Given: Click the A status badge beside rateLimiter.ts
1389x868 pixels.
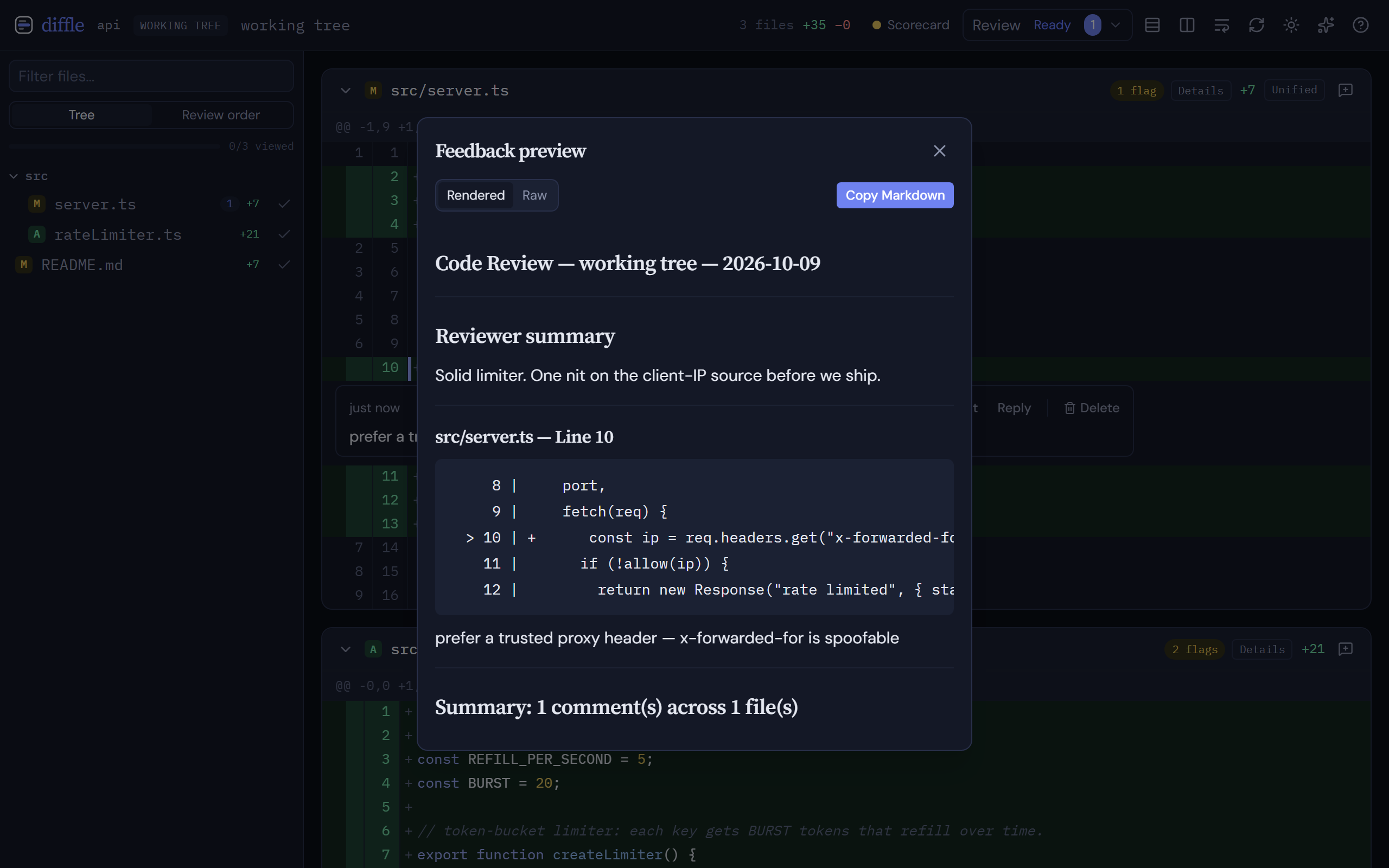Looking at the screenshot, I should tap(37, 234).
